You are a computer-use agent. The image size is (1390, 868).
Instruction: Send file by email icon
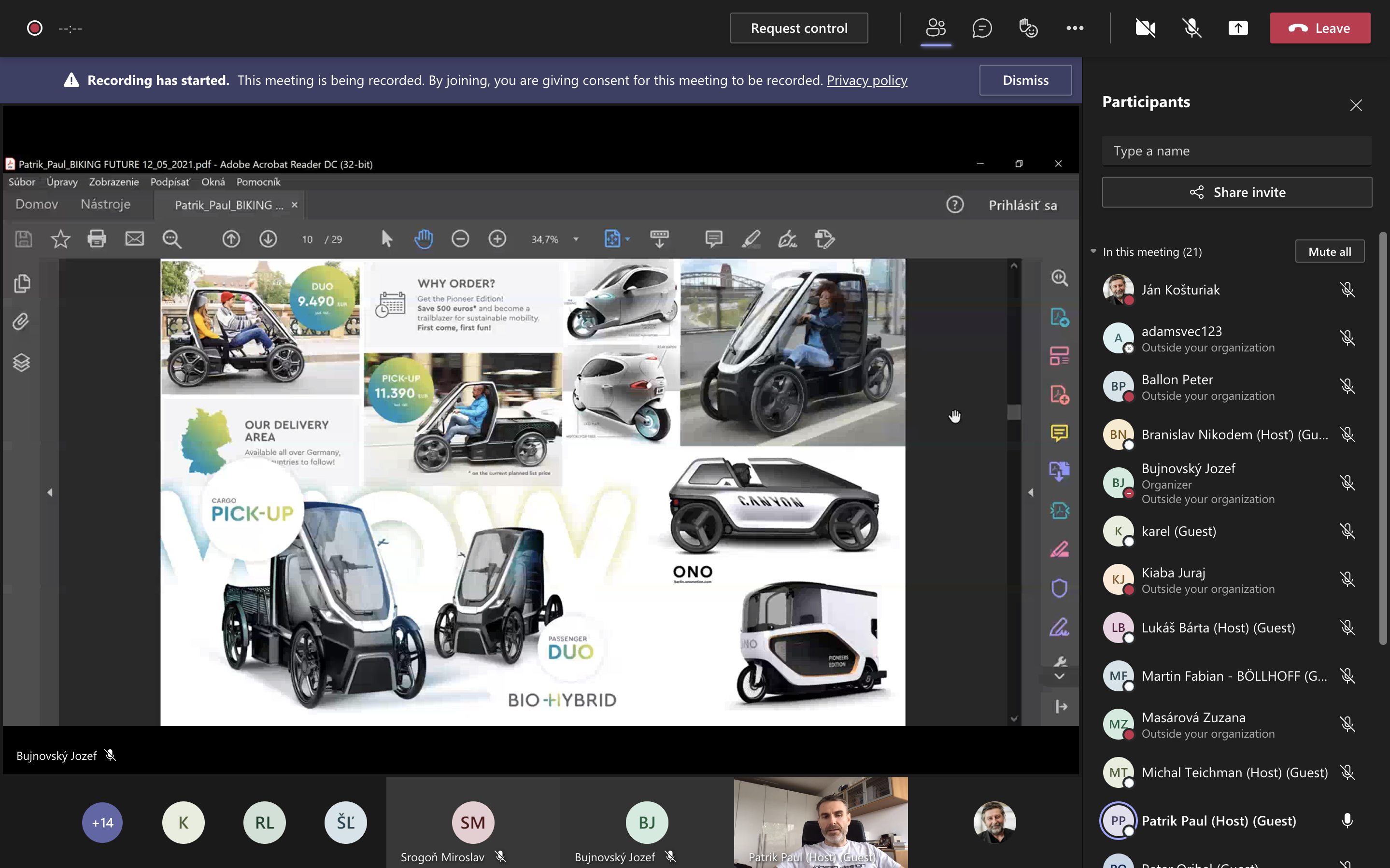tap(134, 239)
